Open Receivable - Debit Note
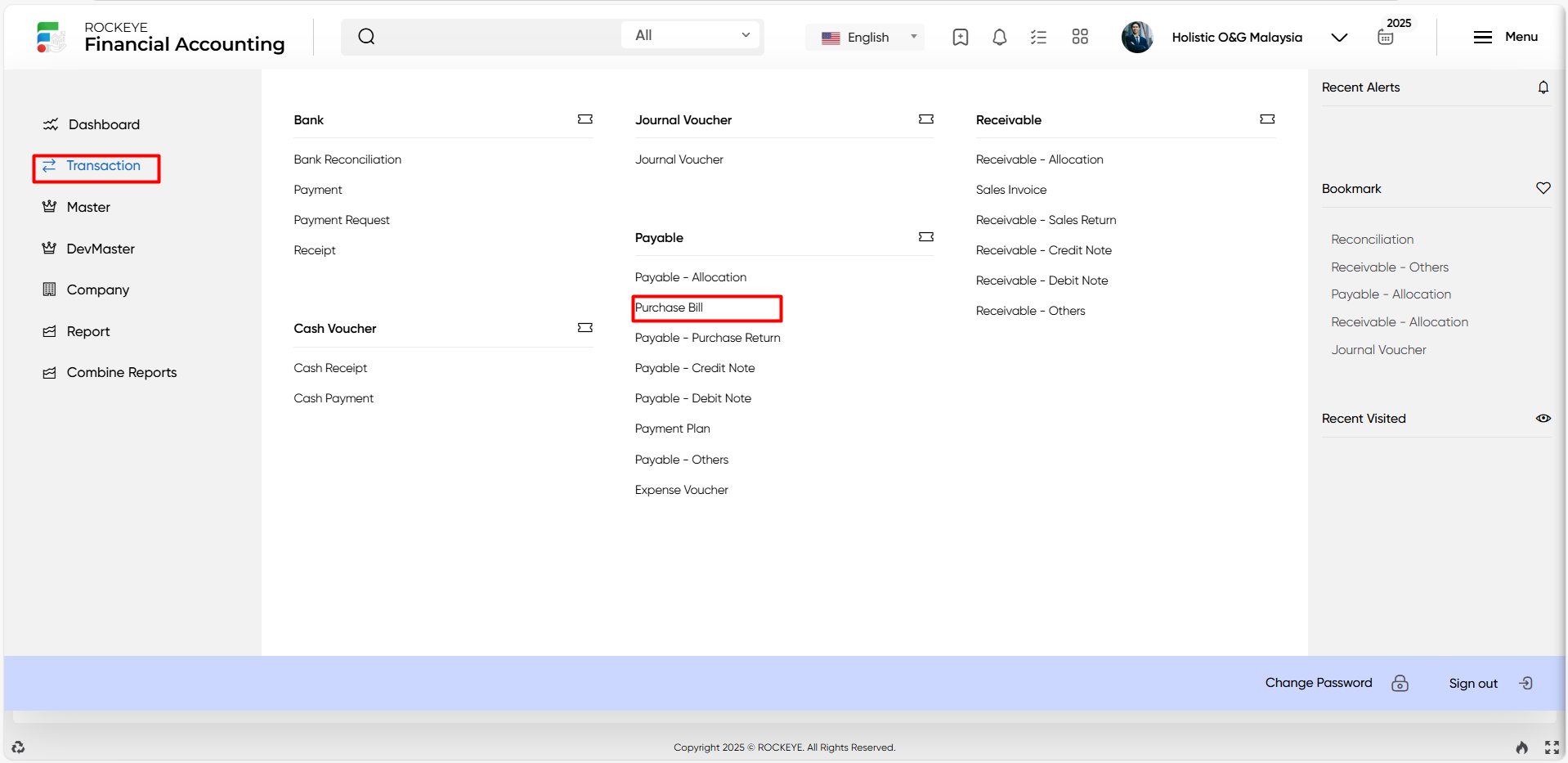 click(x=1042, y=281)
